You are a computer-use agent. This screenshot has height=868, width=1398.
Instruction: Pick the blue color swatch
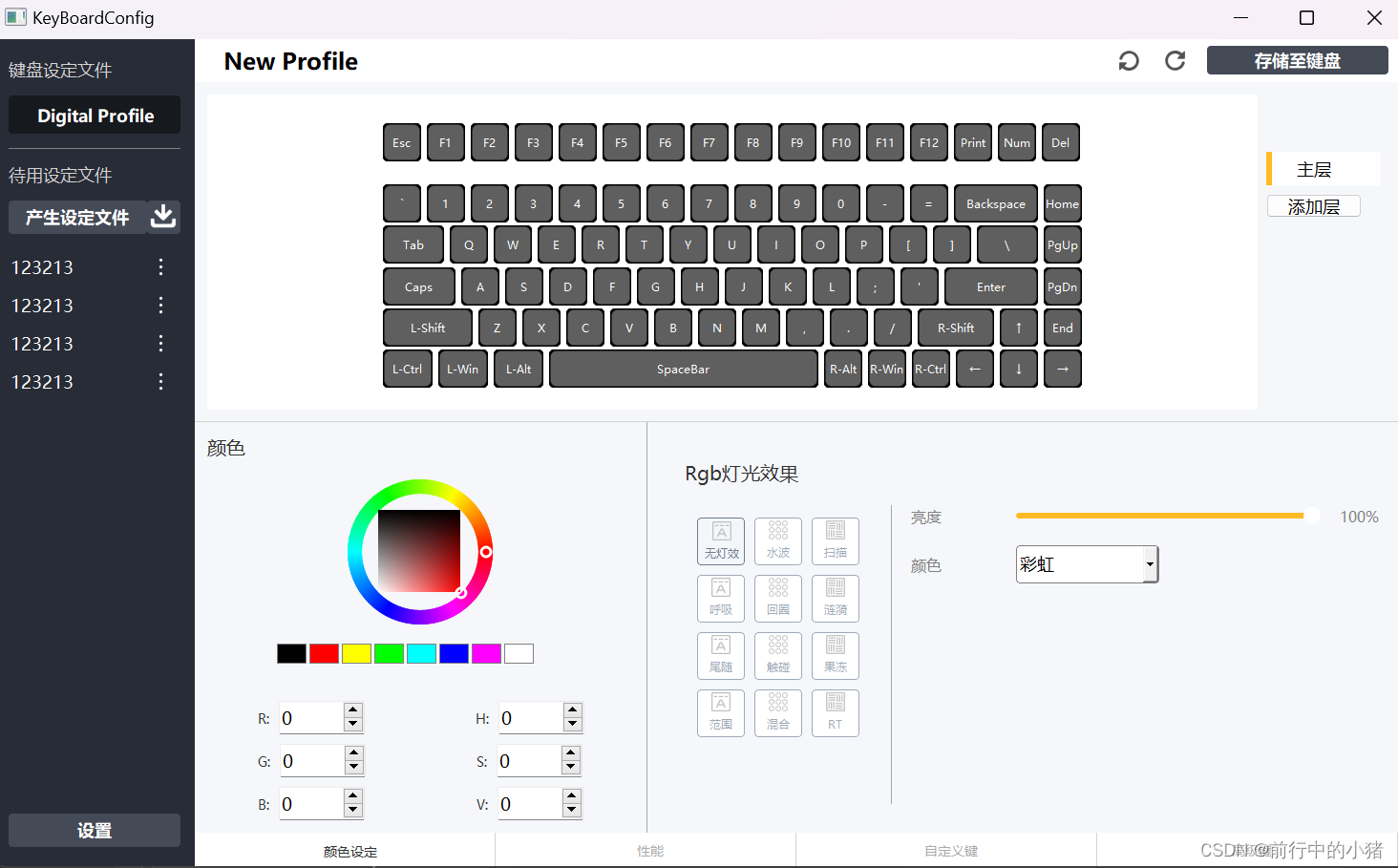coord(454,653)
